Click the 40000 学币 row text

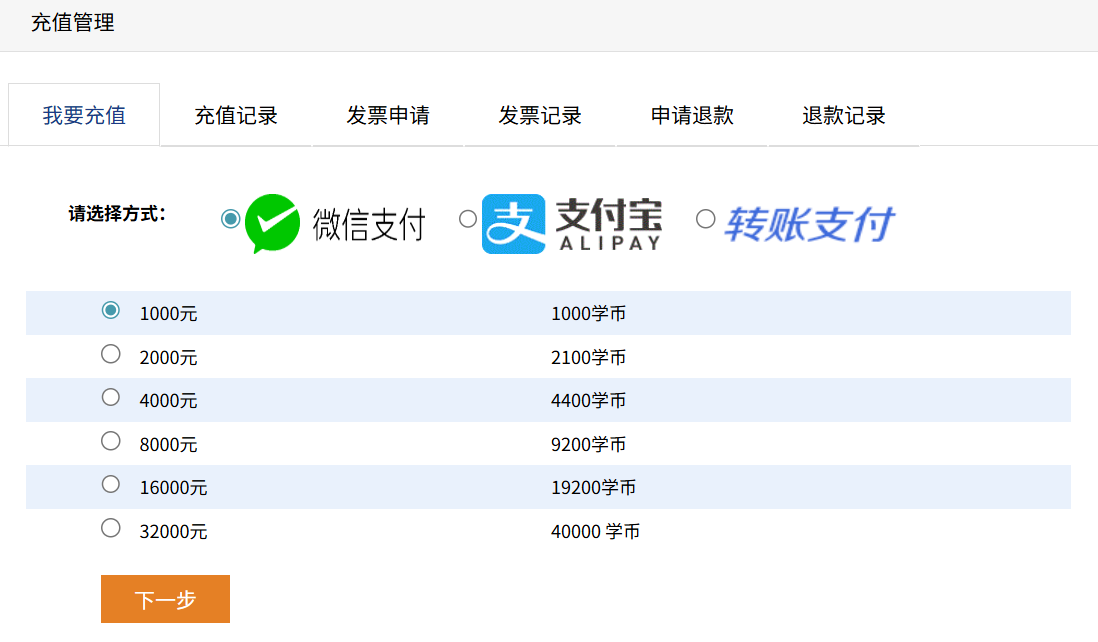(595, 532)
